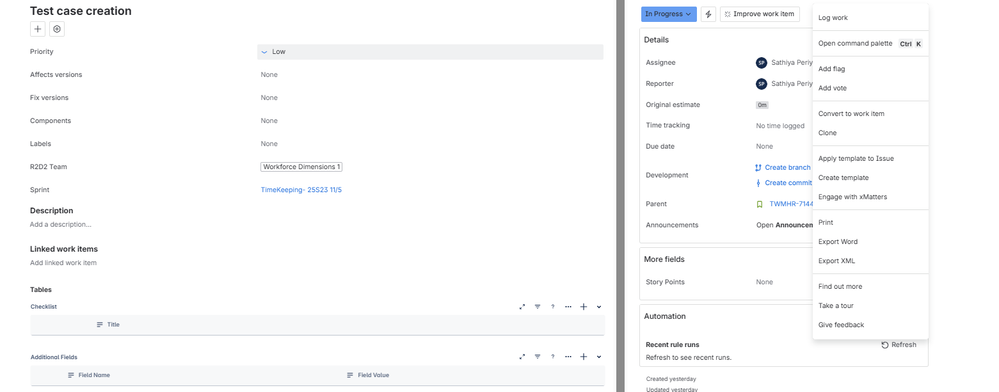Select Create template menu entry
The image size is (999, 392).
[870, 177]
